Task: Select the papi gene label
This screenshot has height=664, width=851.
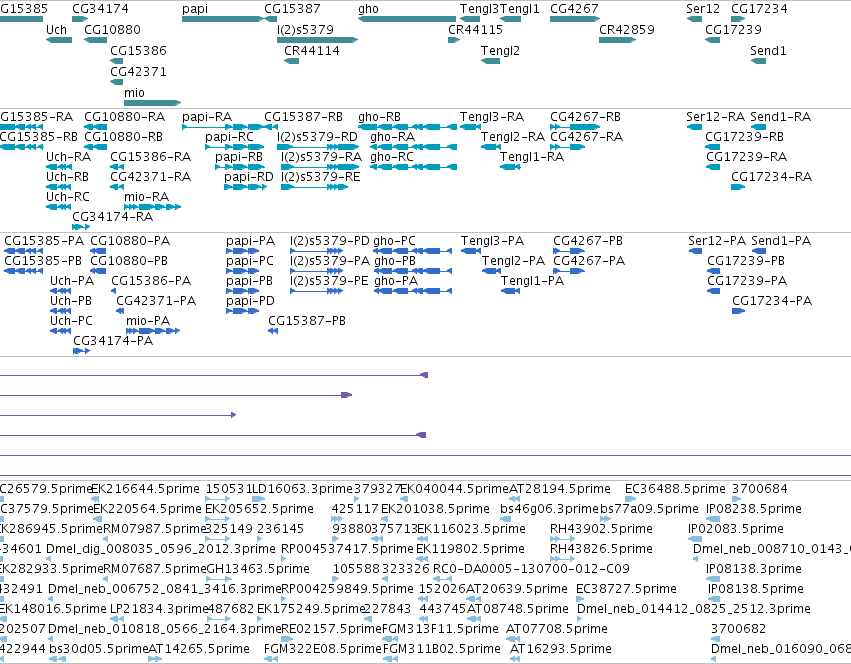Action: (195, 9)
